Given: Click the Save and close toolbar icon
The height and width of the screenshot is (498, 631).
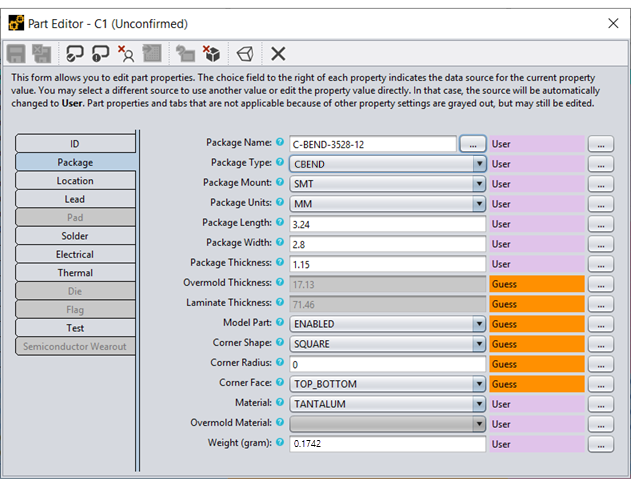Looking at the screenshot, I should [42, 54].
